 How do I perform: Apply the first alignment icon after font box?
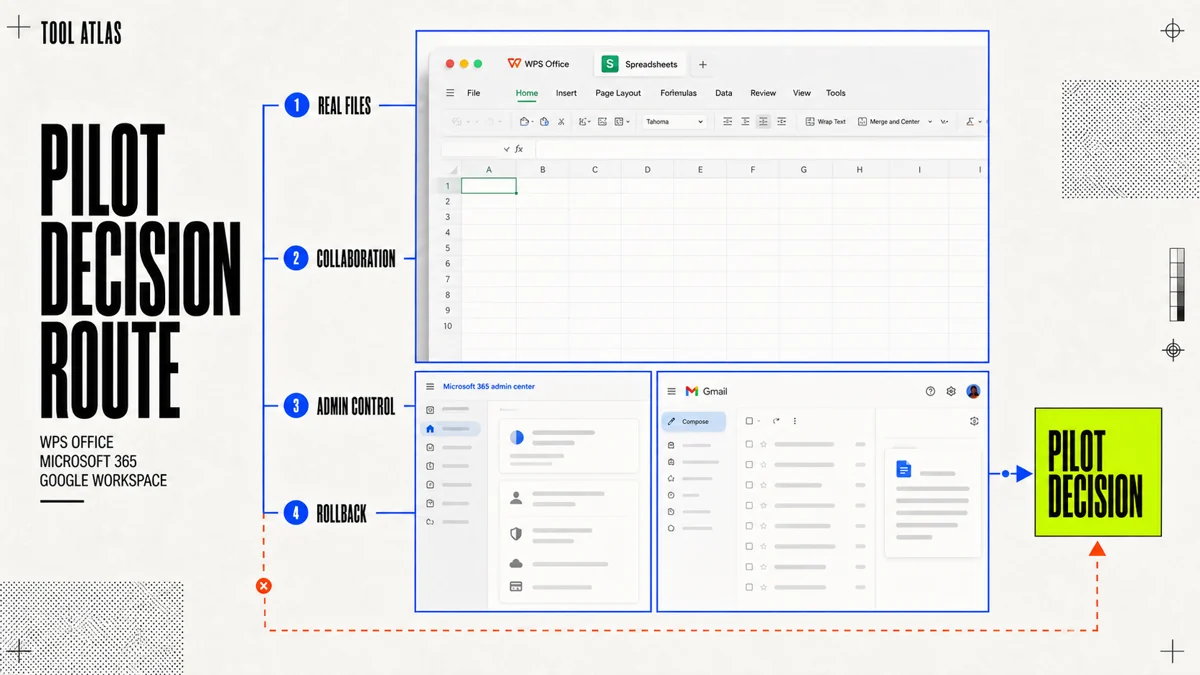point(727,122)
